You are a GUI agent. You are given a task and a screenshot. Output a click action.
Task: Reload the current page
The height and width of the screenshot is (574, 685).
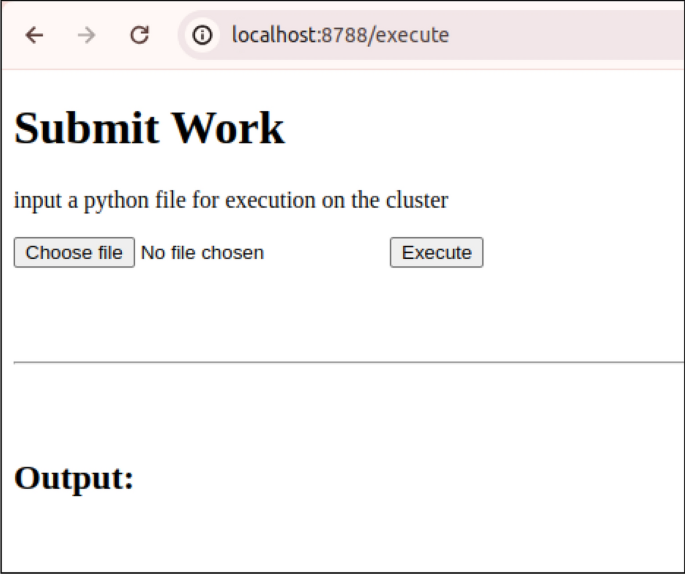140,36
